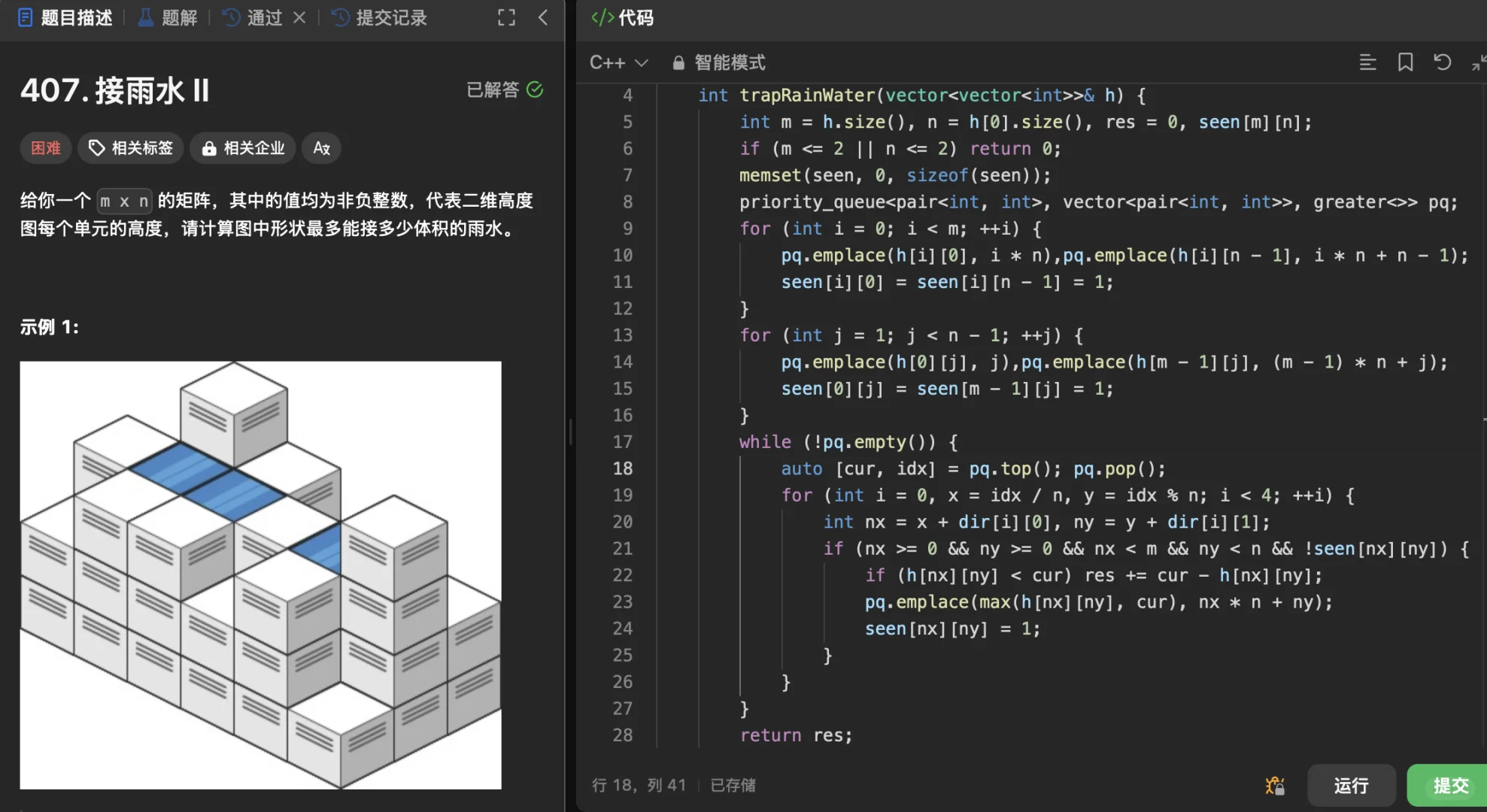Click the 已解答 solved status indicator
The width and height of the screenshot is (1487, 812).
tap(505, 90)
